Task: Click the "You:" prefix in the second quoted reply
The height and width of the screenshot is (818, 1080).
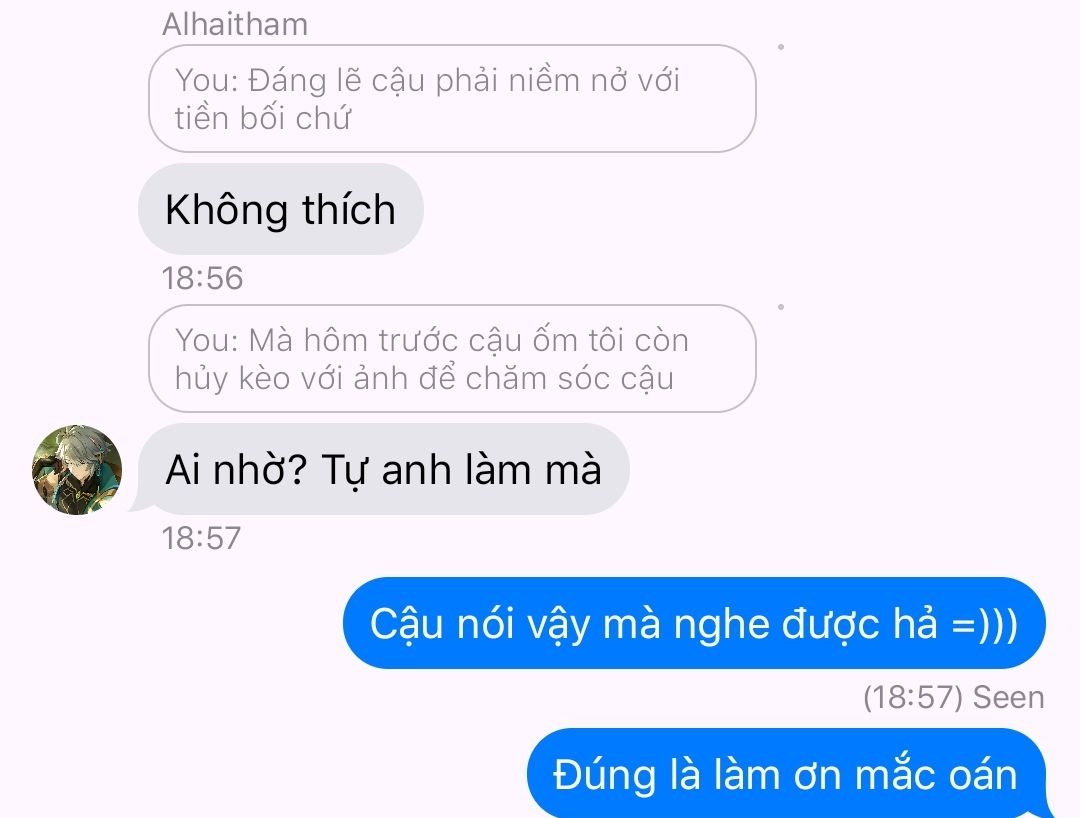Action: 207,341
